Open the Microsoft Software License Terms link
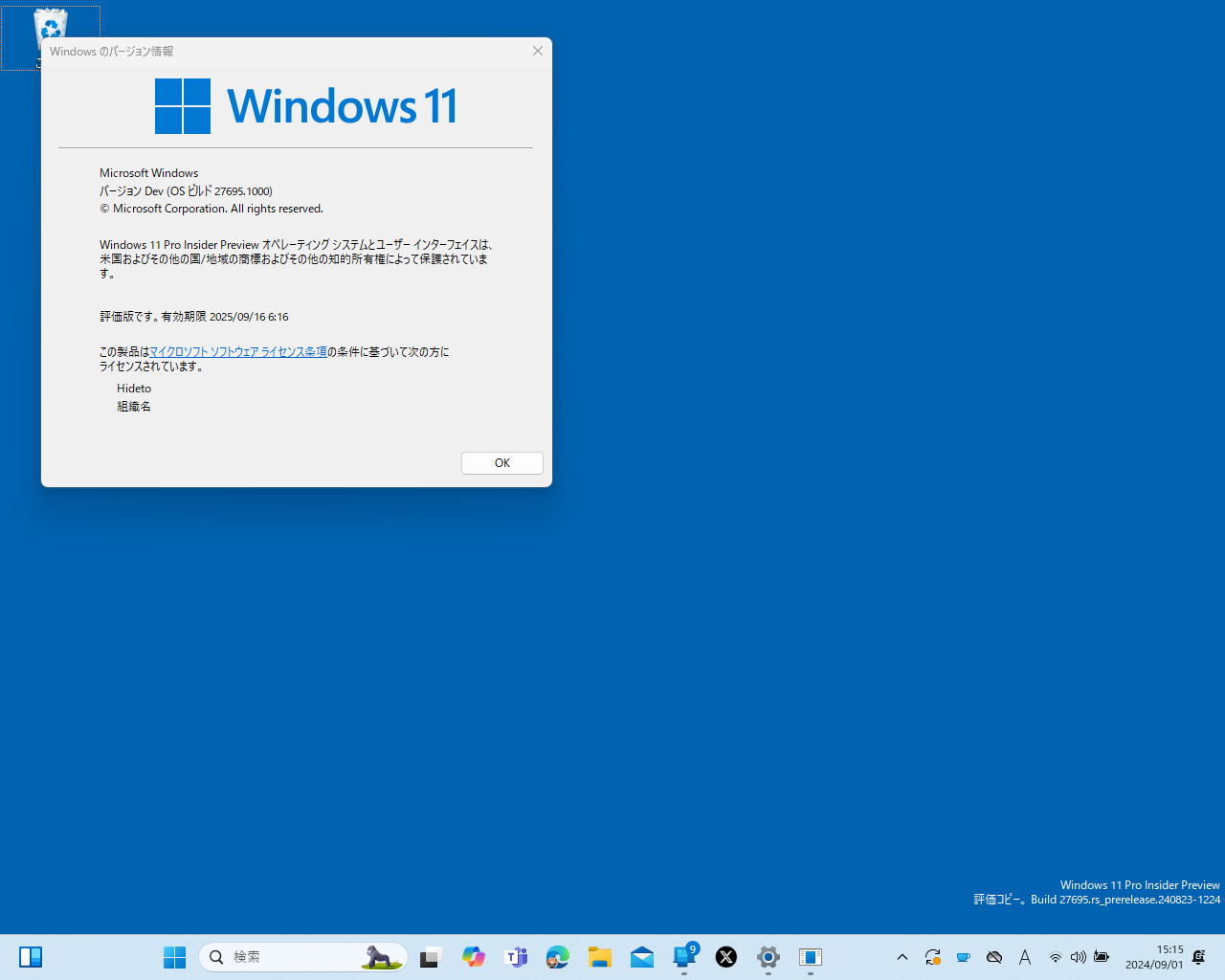The image size is (1225, 980). 237,351
